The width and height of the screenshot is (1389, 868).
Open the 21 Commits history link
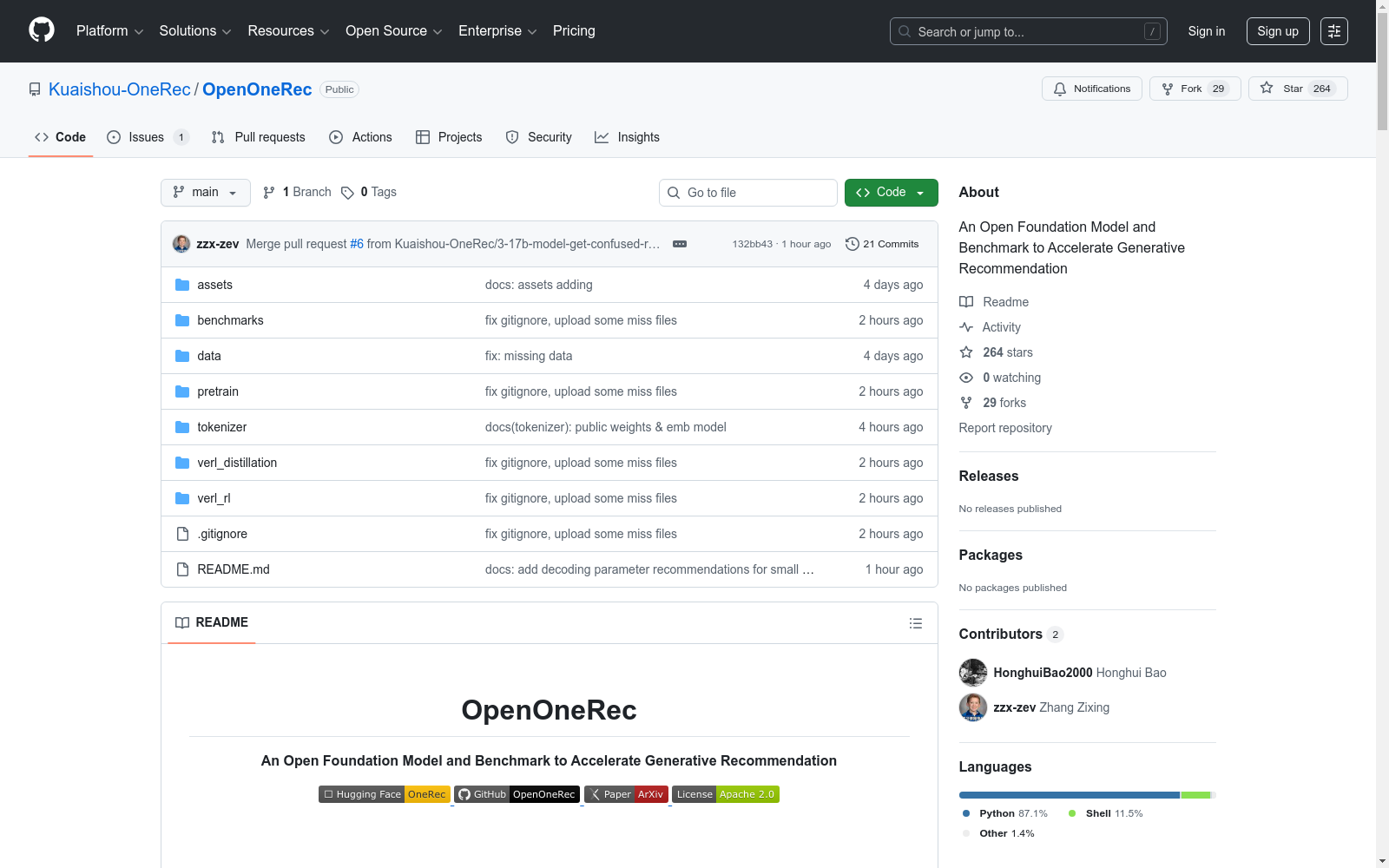coord(882,244)
